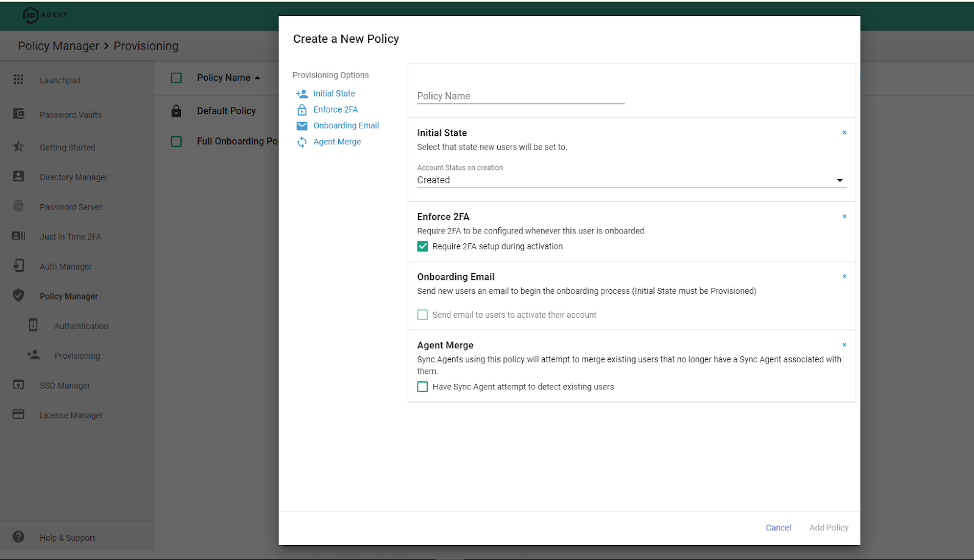Open Password Vaults in the sidebar
974x560 pixels.
[71, 115]
